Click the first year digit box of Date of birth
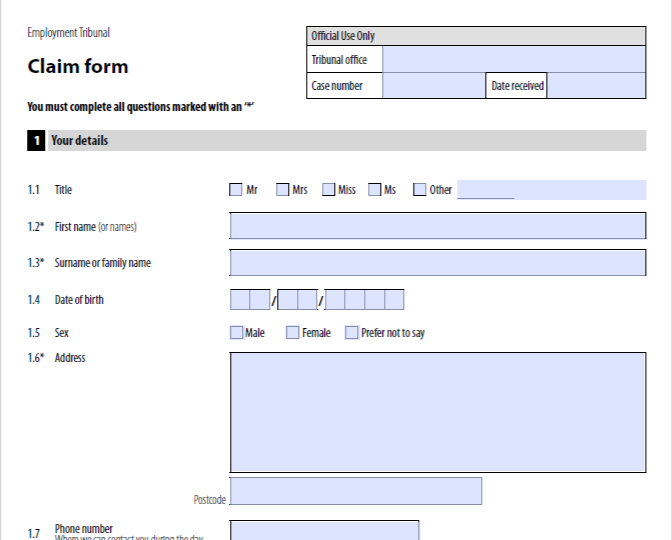The height and width of the screenshot is (540, 672). point(335,300)
